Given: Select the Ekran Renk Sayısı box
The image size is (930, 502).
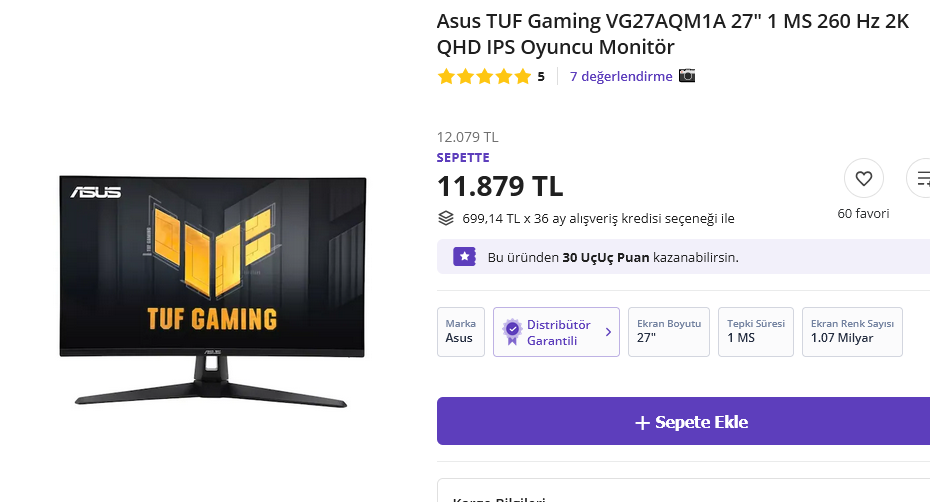Looking at the screenshot, I should (852, 332).
